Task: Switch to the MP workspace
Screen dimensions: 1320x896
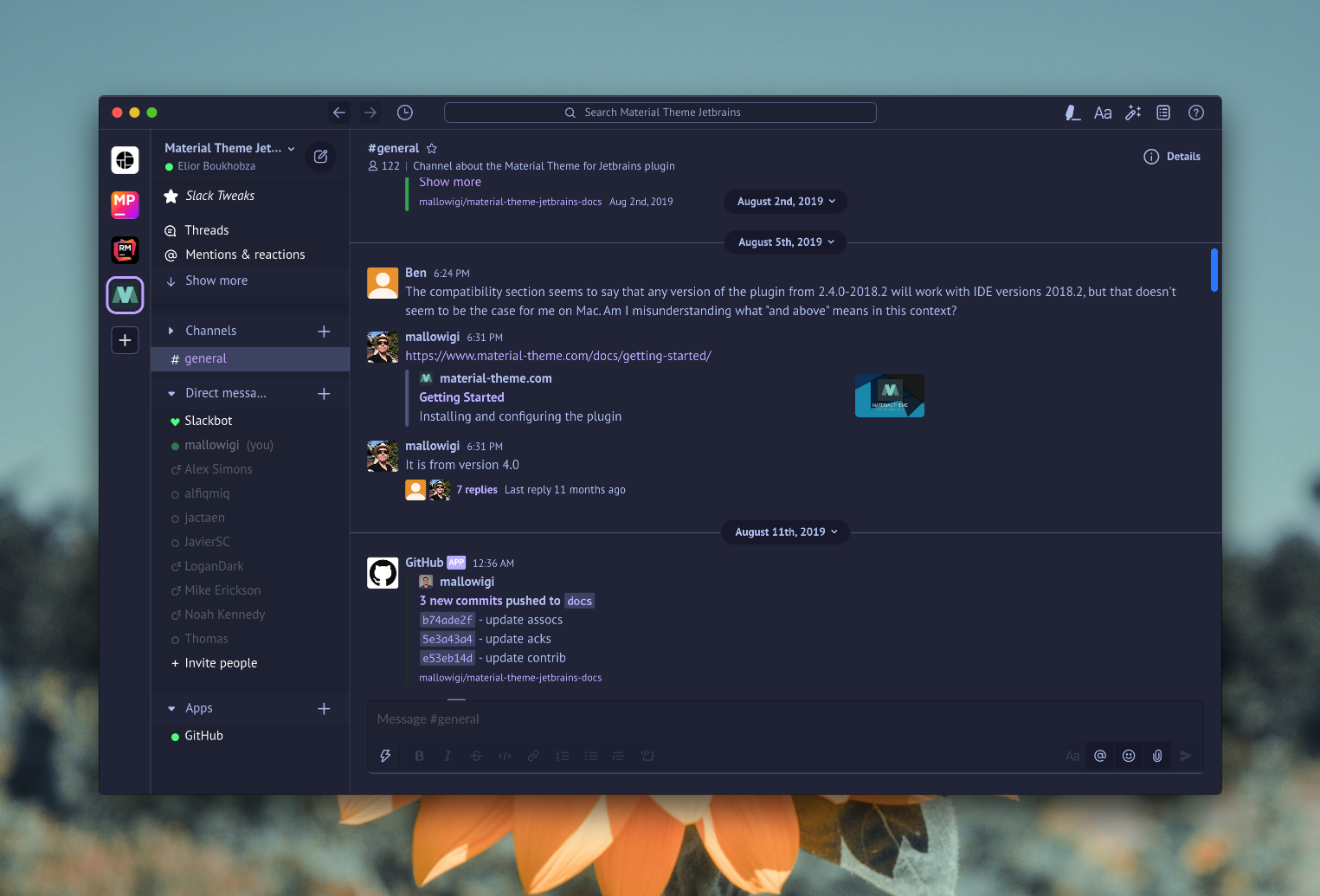Action: [126, 205]
